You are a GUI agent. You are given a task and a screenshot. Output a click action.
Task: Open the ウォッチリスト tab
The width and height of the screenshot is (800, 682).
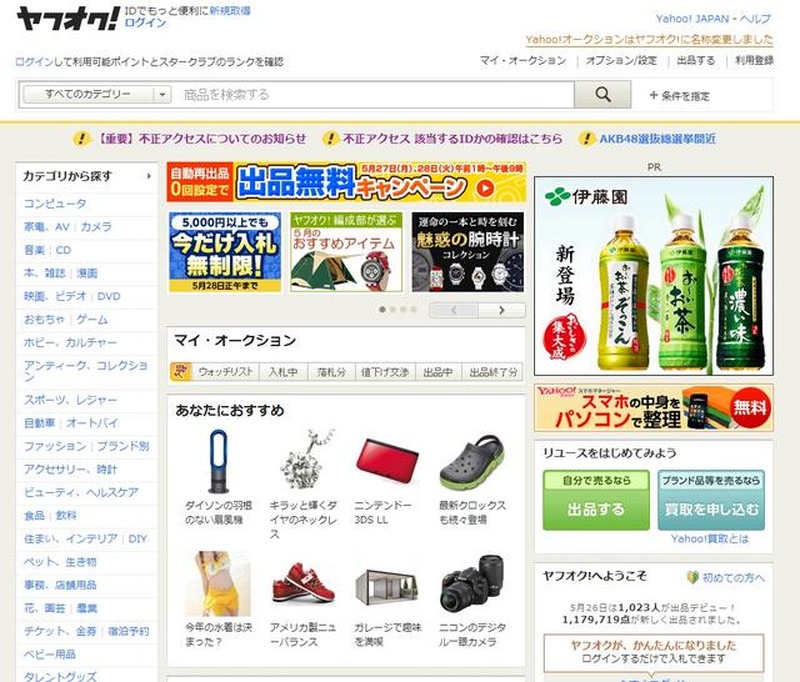click(x=225, y=372)
